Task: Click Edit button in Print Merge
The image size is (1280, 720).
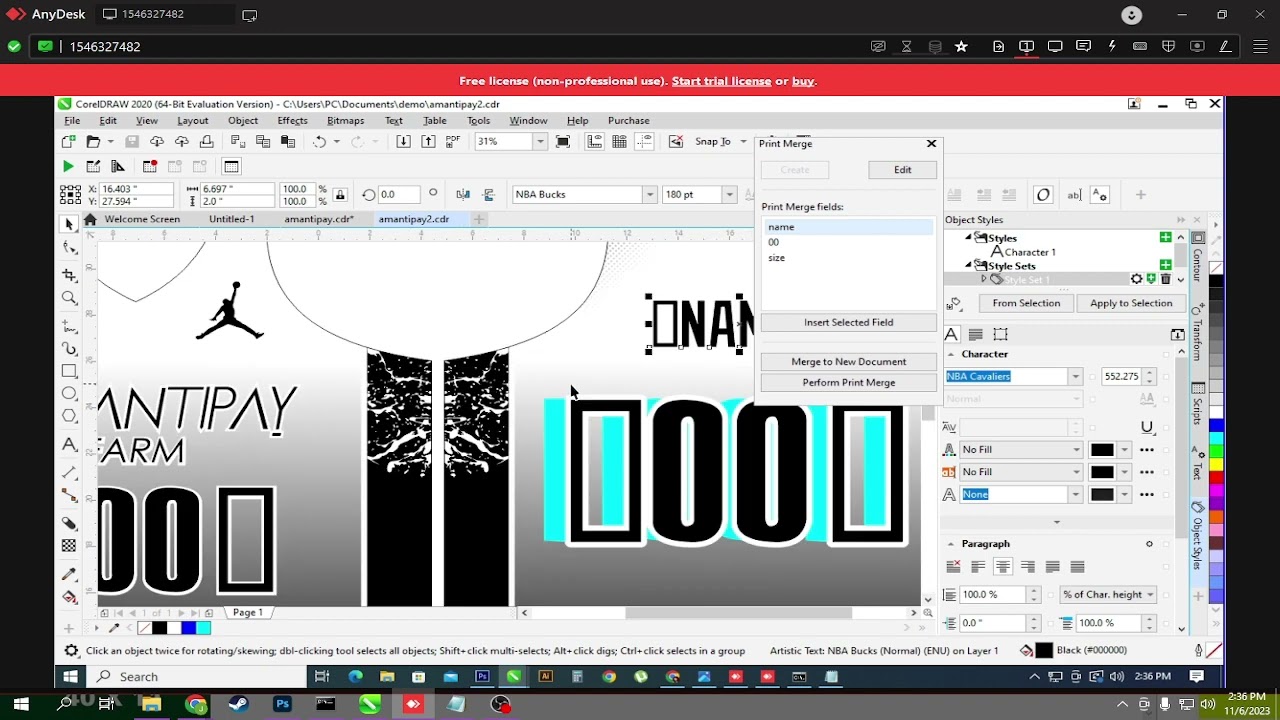Action: 903,170
